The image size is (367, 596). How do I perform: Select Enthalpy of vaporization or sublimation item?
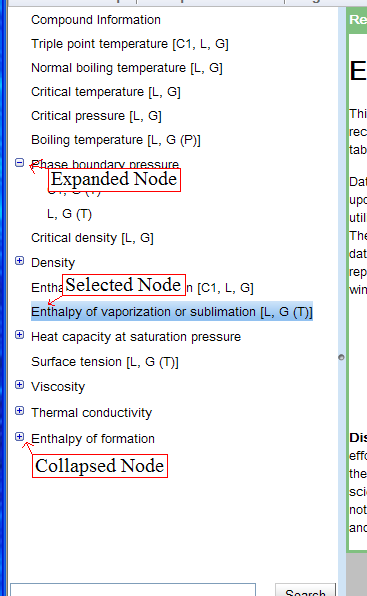tap(172, 312)
